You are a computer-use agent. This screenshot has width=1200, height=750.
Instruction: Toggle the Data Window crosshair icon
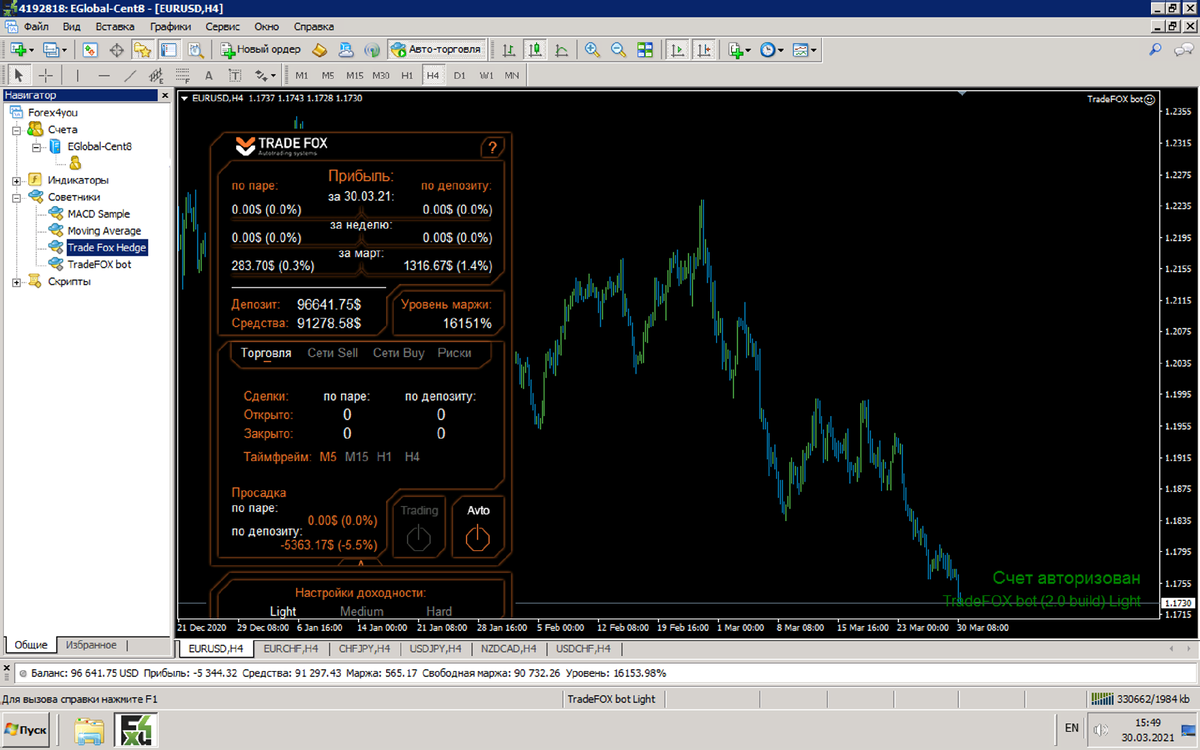(x=116, y=49)
